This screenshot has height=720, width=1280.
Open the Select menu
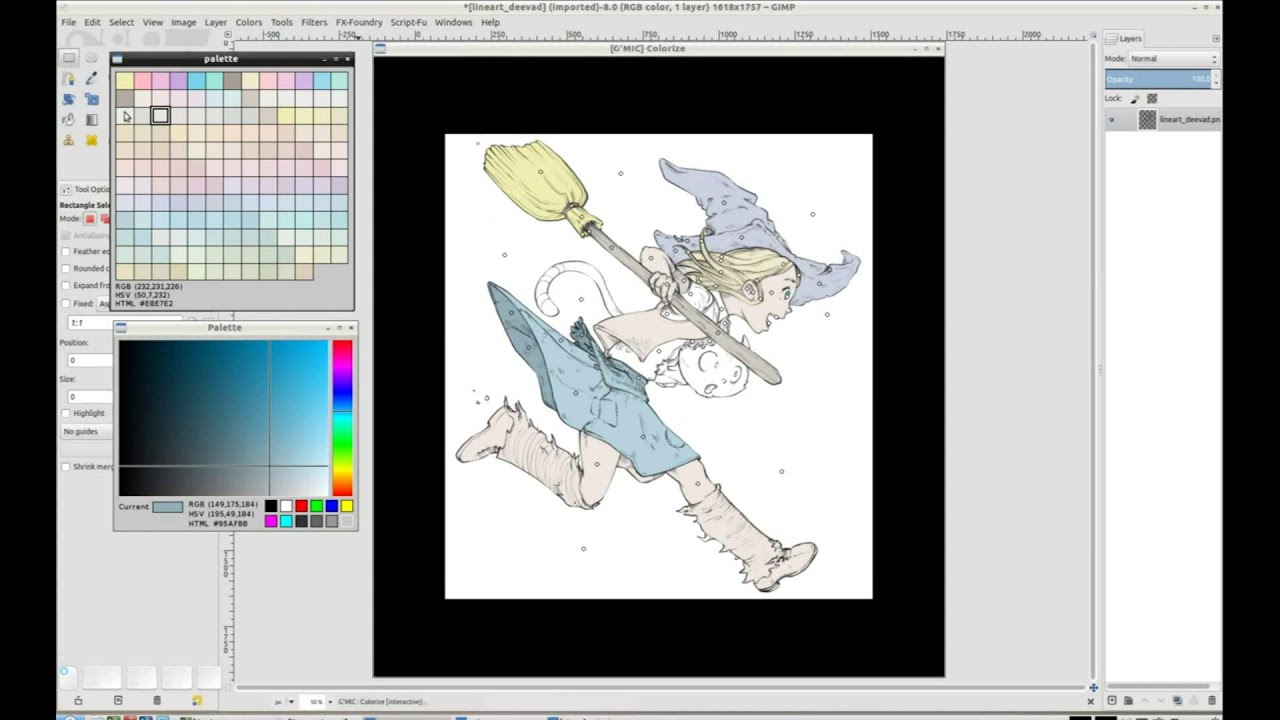click(x=121, y=22)
